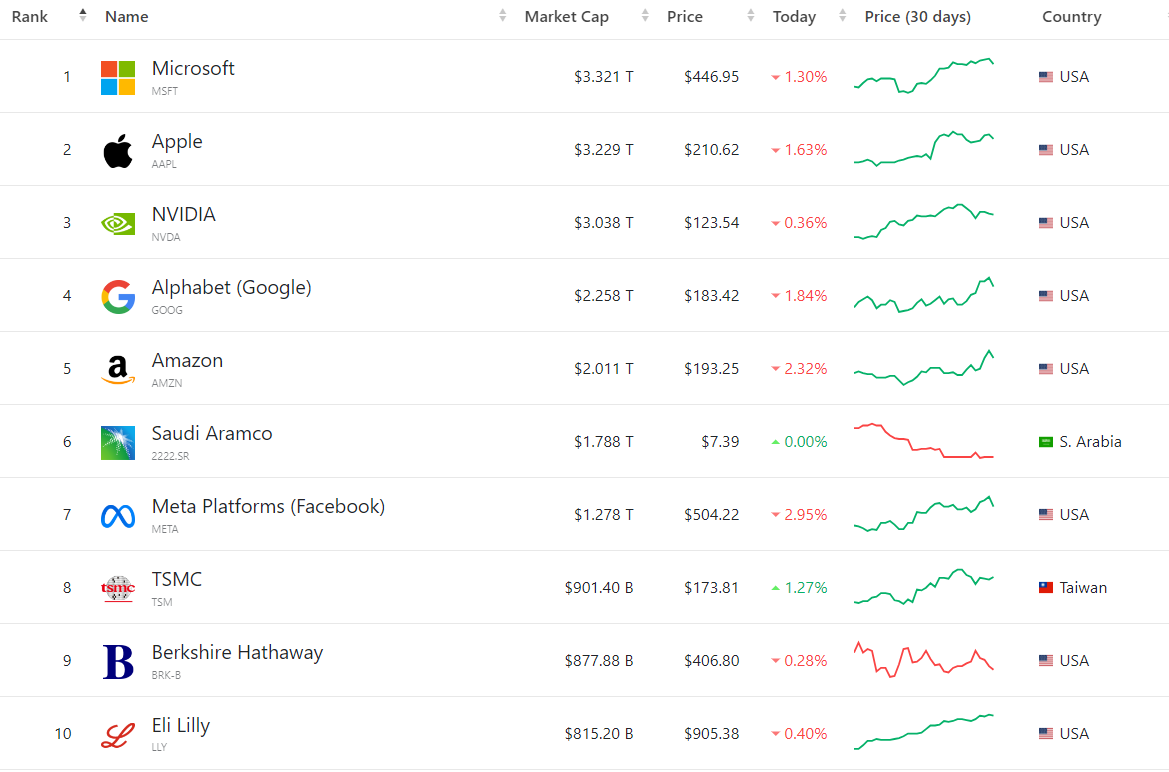
Task: Click the Saudi Aramco logo icon
Action: (x=118, y=442)
